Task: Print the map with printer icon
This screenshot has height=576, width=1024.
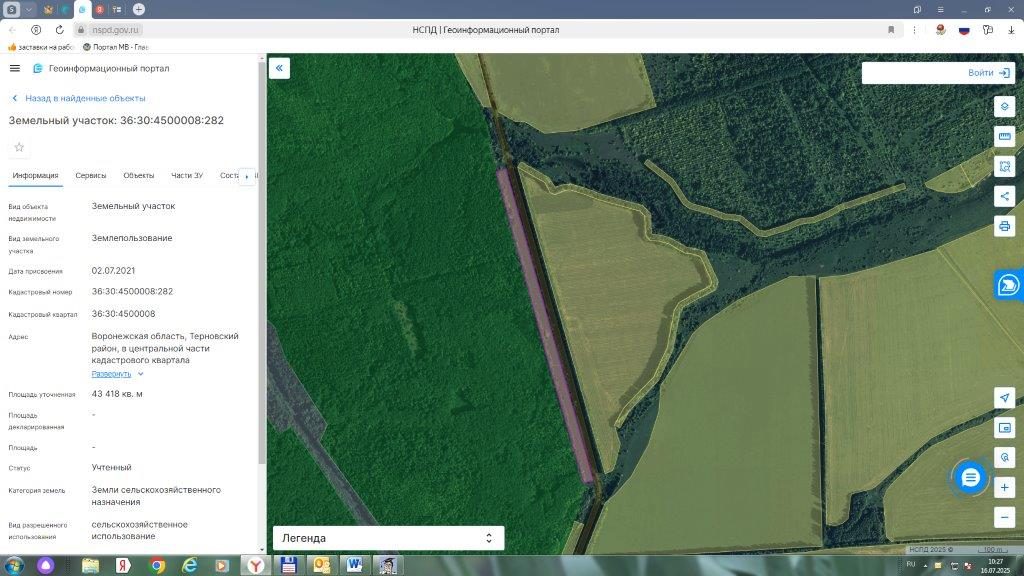Action: coord(1004,226)
